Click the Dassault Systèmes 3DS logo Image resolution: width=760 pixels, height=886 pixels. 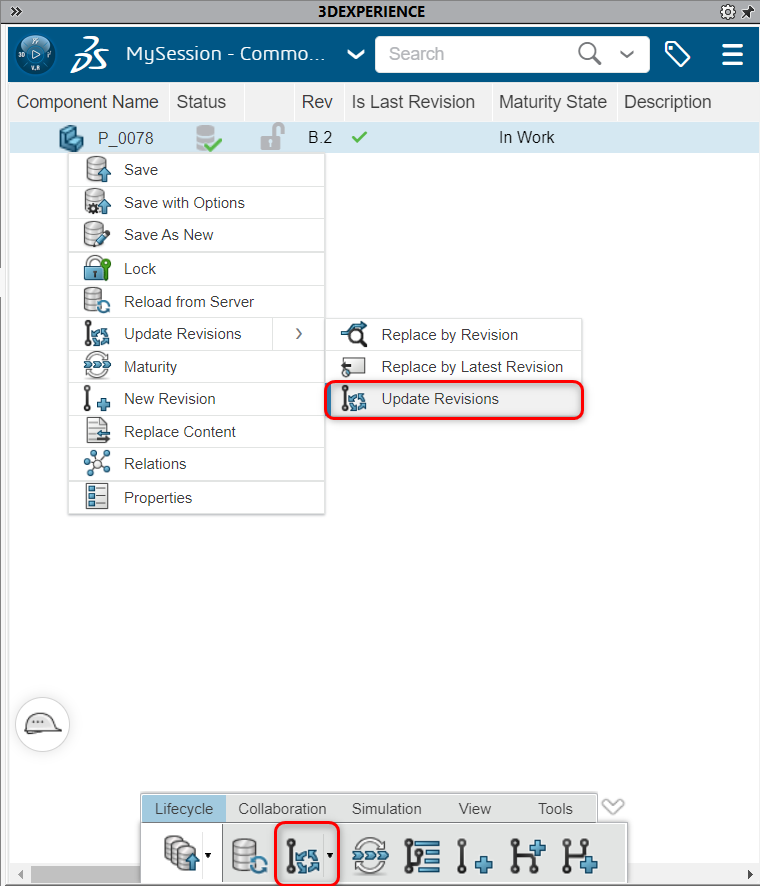click(89, 54)
